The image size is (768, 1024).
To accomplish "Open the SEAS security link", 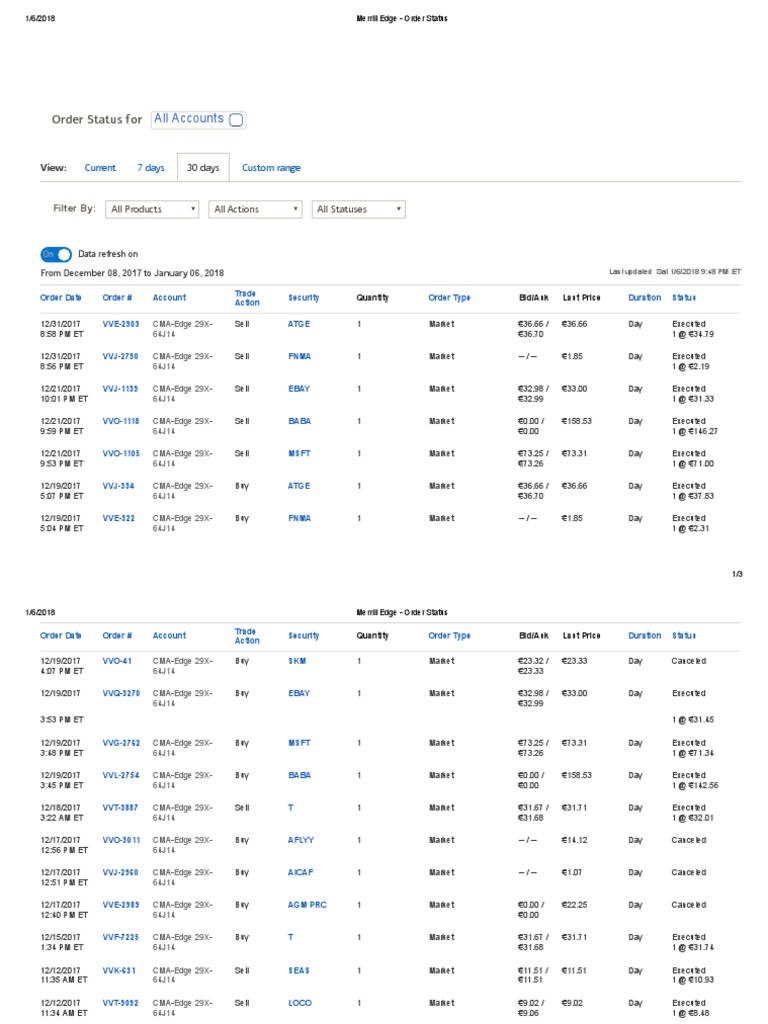I will [299, 970].
